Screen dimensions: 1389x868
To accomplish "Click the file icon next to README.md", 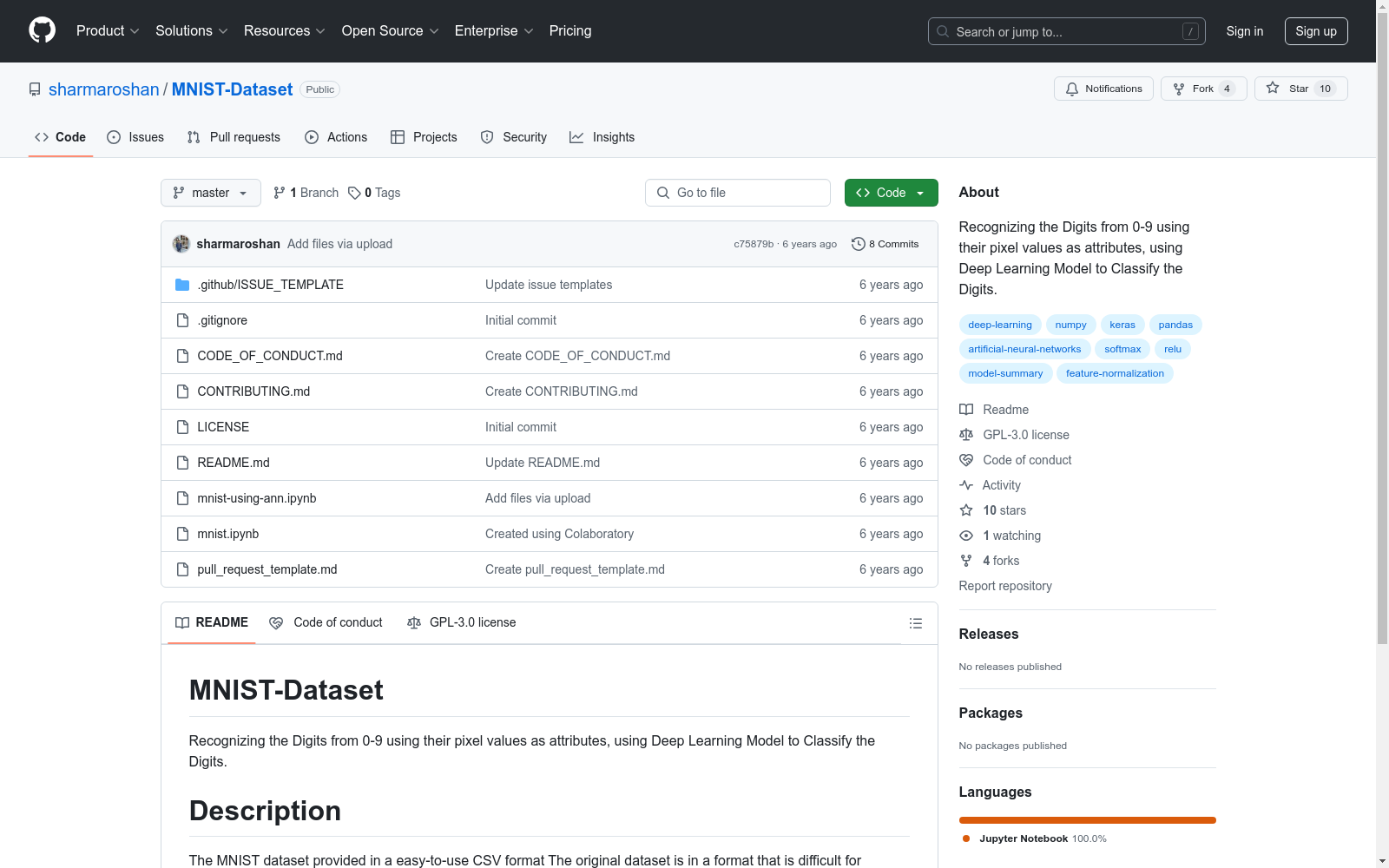I will coord(182,463).
